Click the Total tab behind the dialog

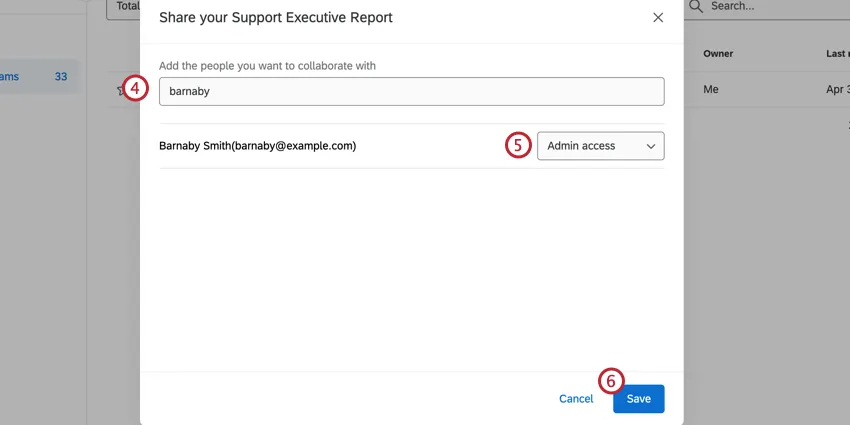pos(127,7)
